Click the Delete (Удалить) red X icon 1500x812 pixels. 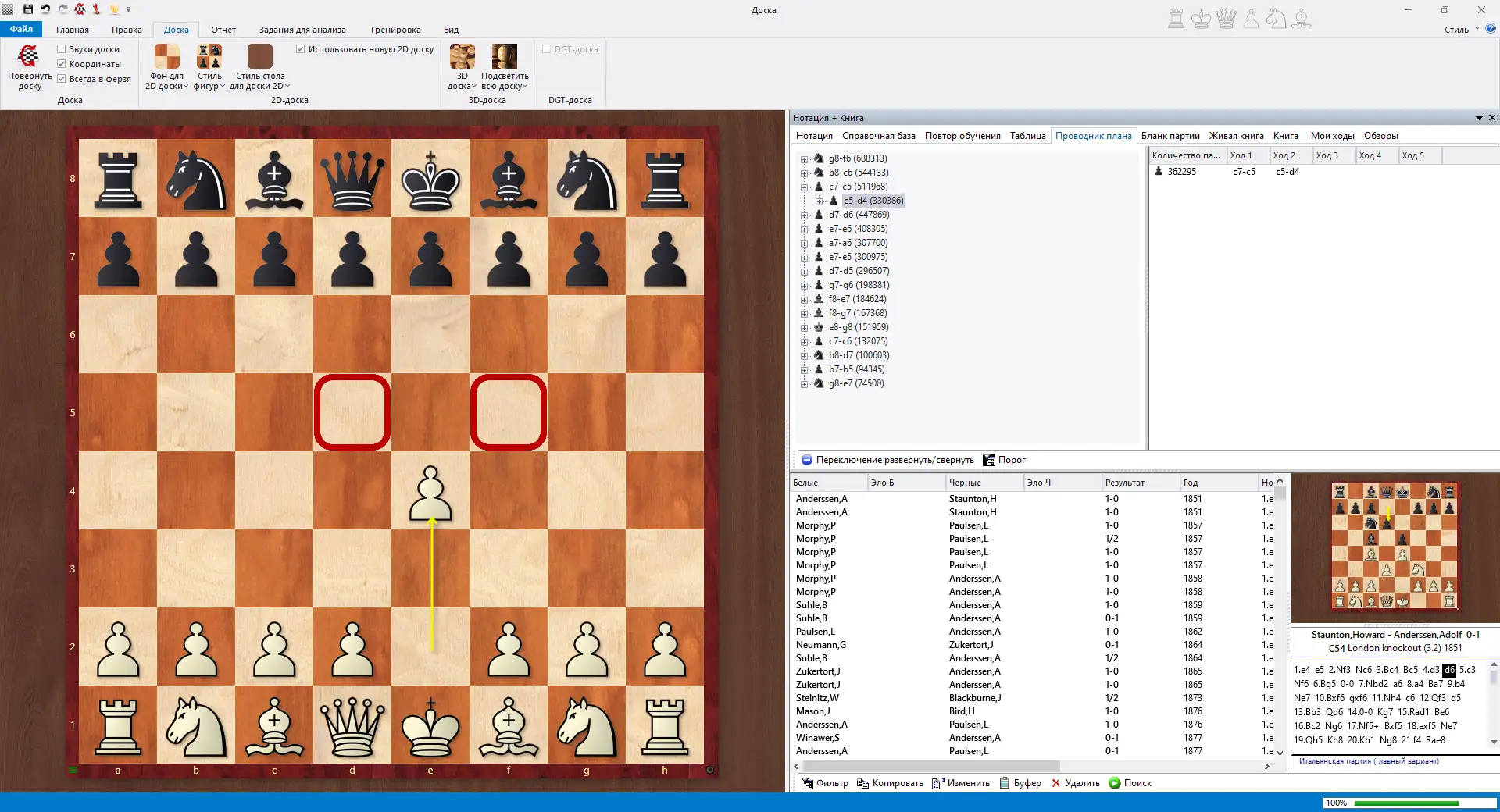coord(1056,783)
